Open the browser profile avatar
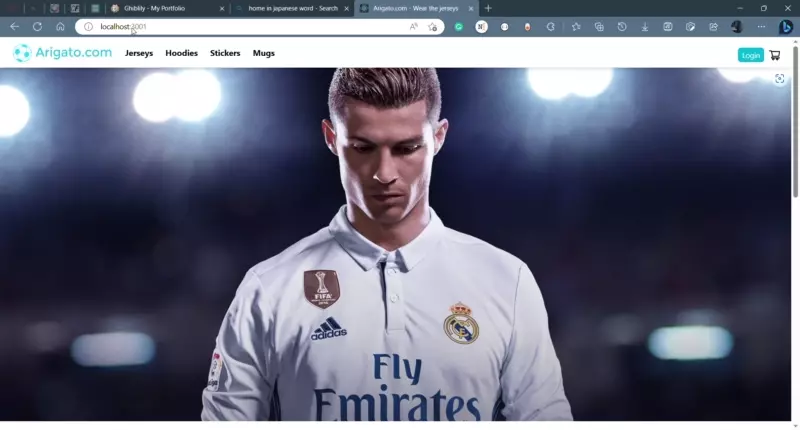This screenshot has width=800, height=430. (736, 27)
